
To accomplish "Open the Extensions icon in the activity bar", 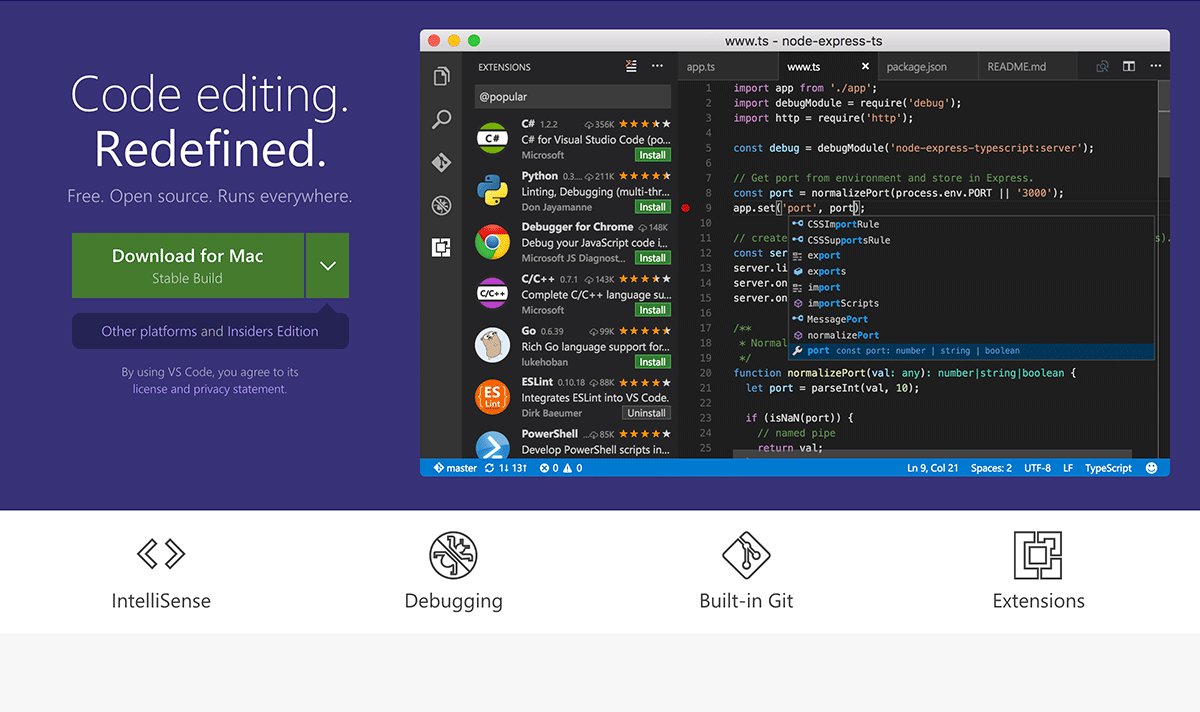I will coord(441,247).
